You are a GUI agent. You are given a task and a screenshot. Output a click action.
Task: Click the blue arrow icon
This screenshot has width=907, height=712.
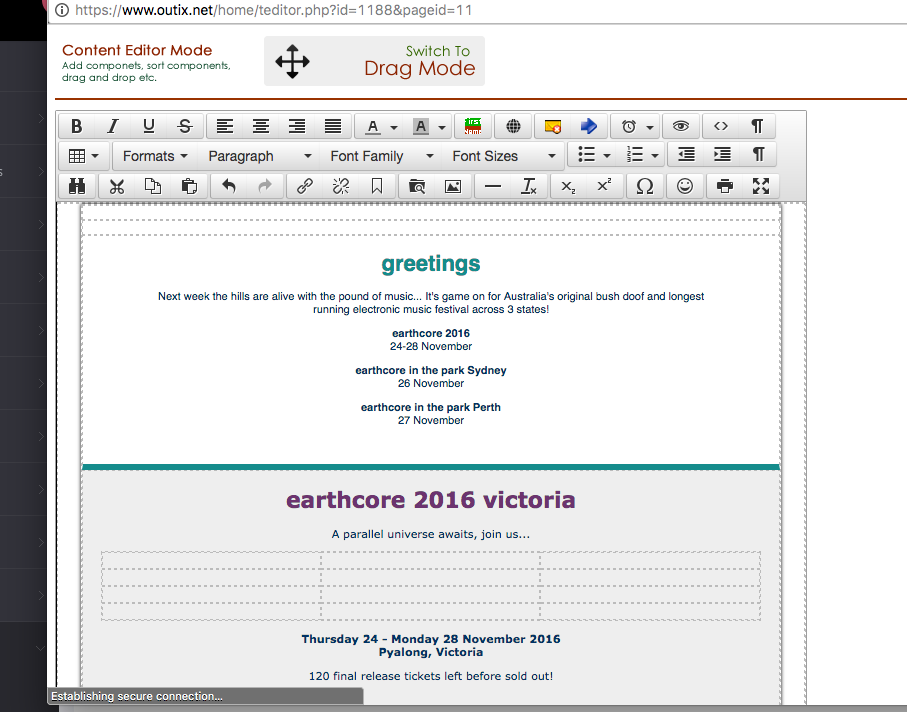pyautogui.click(x=589, y=126)
